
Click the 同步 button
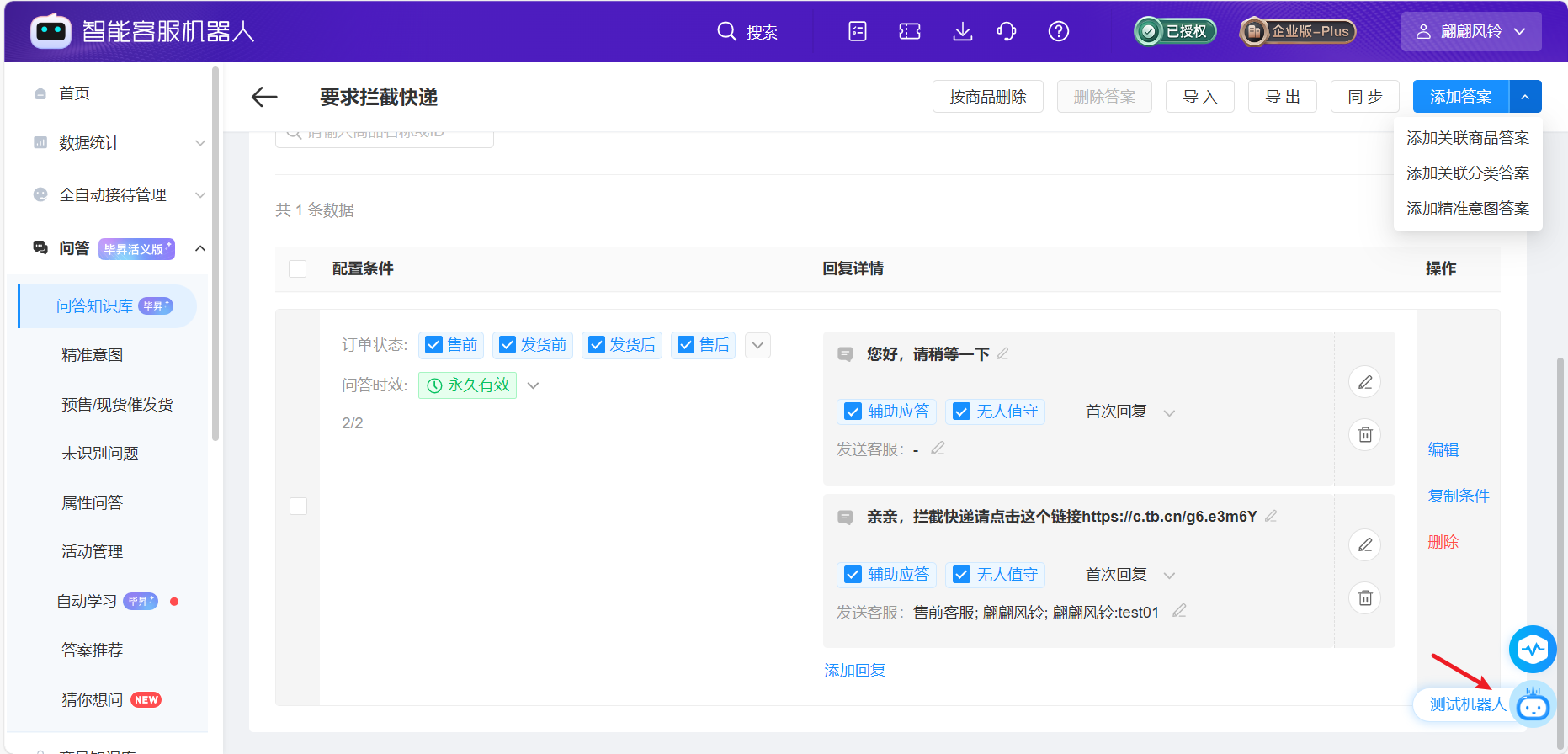(x=1365, y=97)
